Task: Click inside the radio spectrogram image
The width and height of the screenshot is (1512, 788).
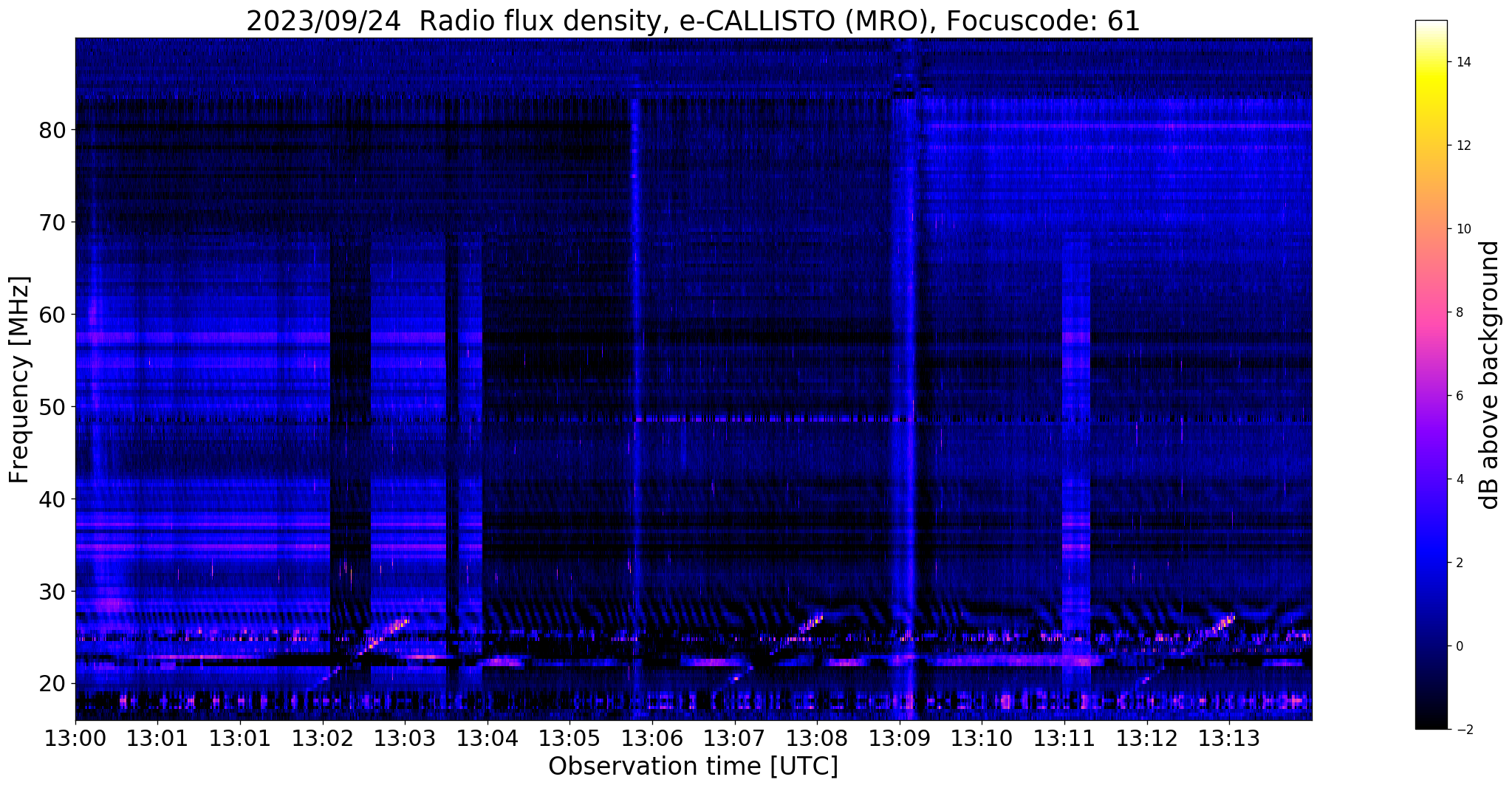Action: tap(694, 379)
